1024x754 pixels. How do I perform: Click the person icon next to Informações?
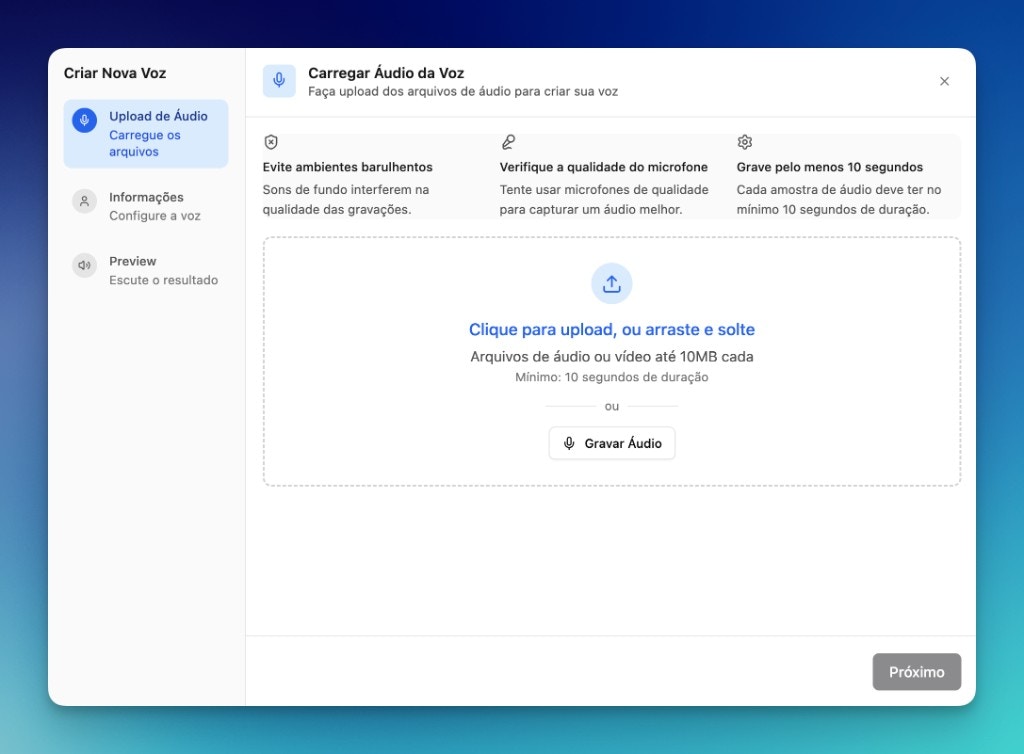coord(84,201)
